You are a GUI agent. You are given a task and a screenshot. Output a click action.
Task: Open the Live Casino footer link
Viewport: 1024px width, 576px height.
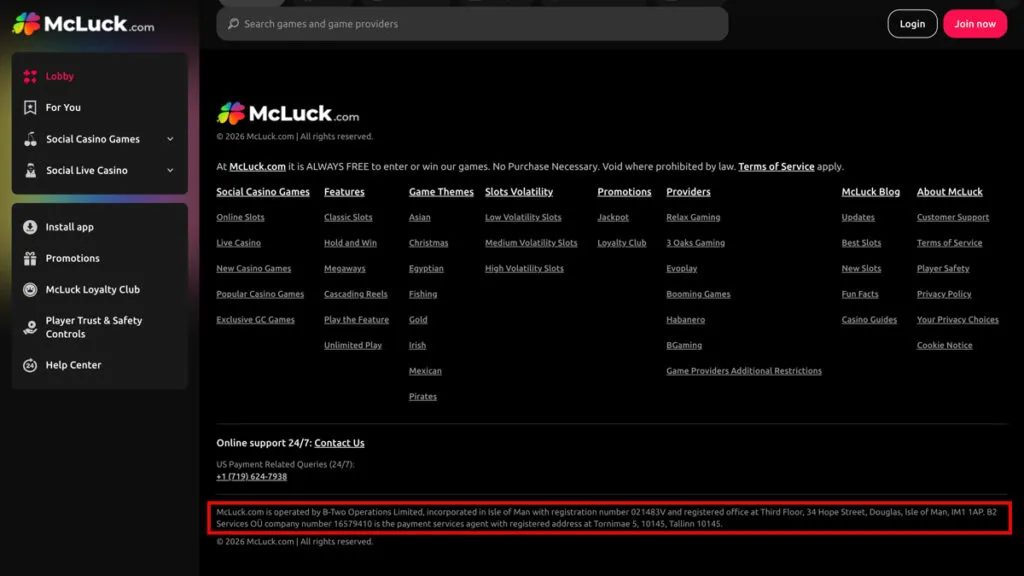click(x=238, y=243)
